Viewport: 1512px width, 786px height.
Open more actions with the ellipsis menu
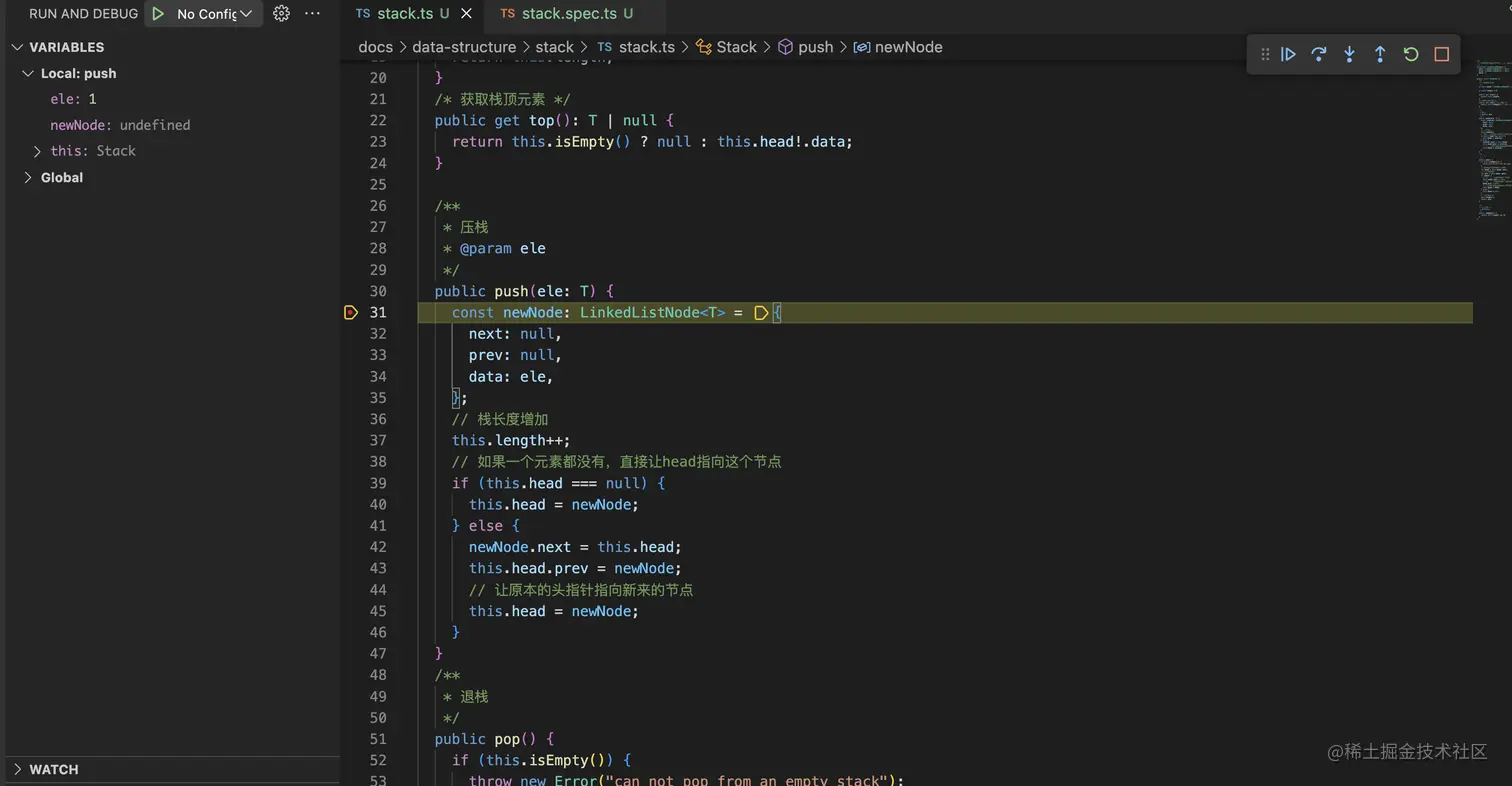[313, 13]
